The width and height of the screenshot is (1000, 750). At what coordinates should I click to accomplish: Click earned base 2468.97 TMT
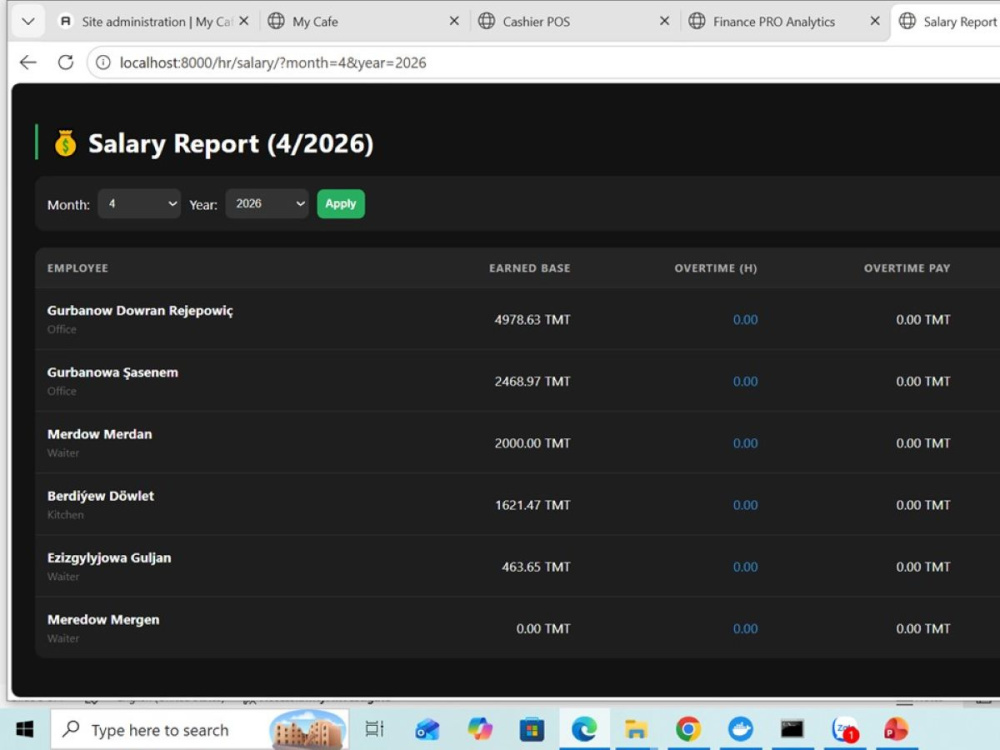532,381
